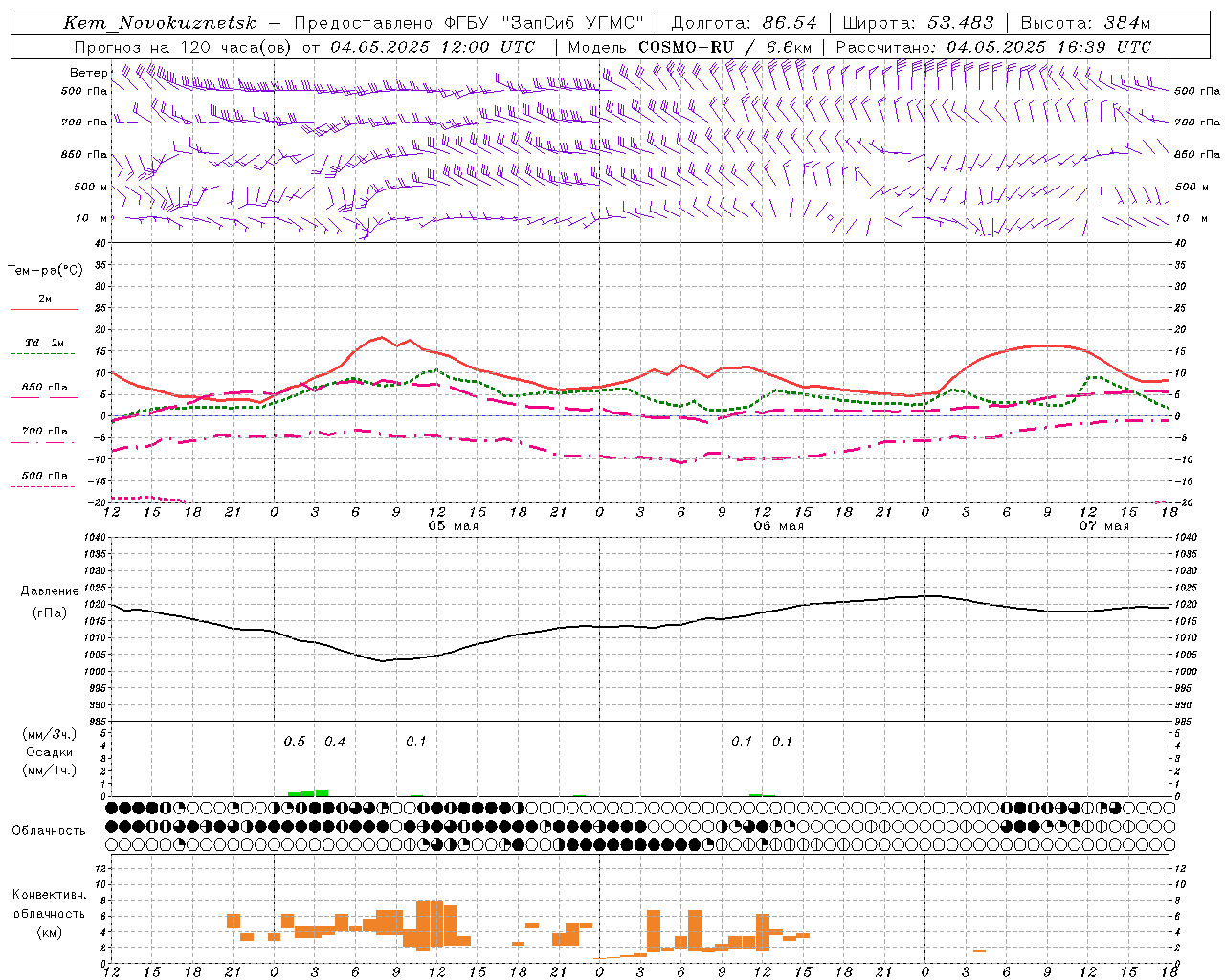
Task: Click the Модель COSMO-RU / 6.6км label
Action: 690,47
